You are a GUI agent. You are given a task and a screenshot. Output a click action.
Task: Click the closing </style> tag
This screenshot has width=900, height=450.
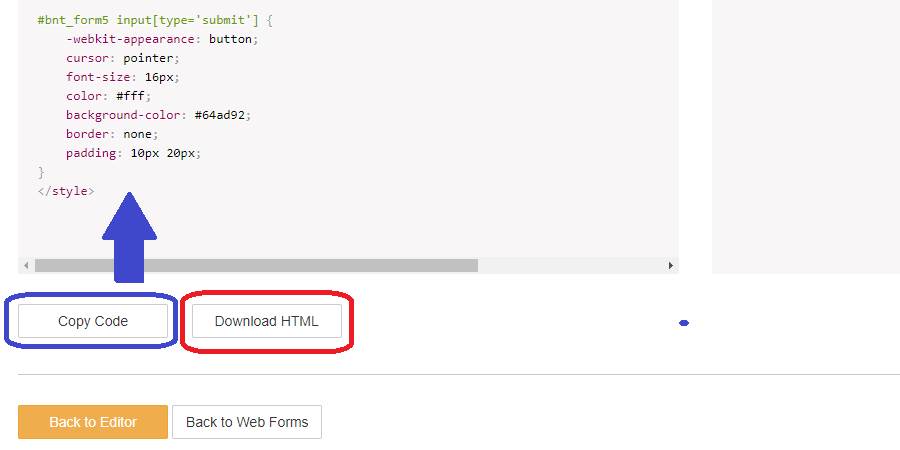(66, 191)
